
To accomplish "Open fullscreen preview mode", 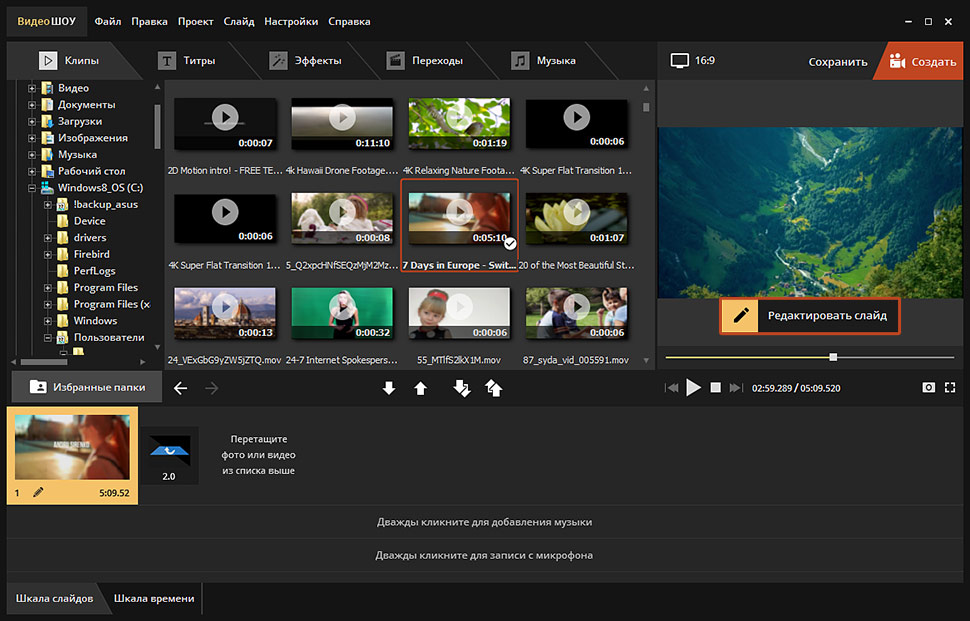I will click(x=950, y=388).
